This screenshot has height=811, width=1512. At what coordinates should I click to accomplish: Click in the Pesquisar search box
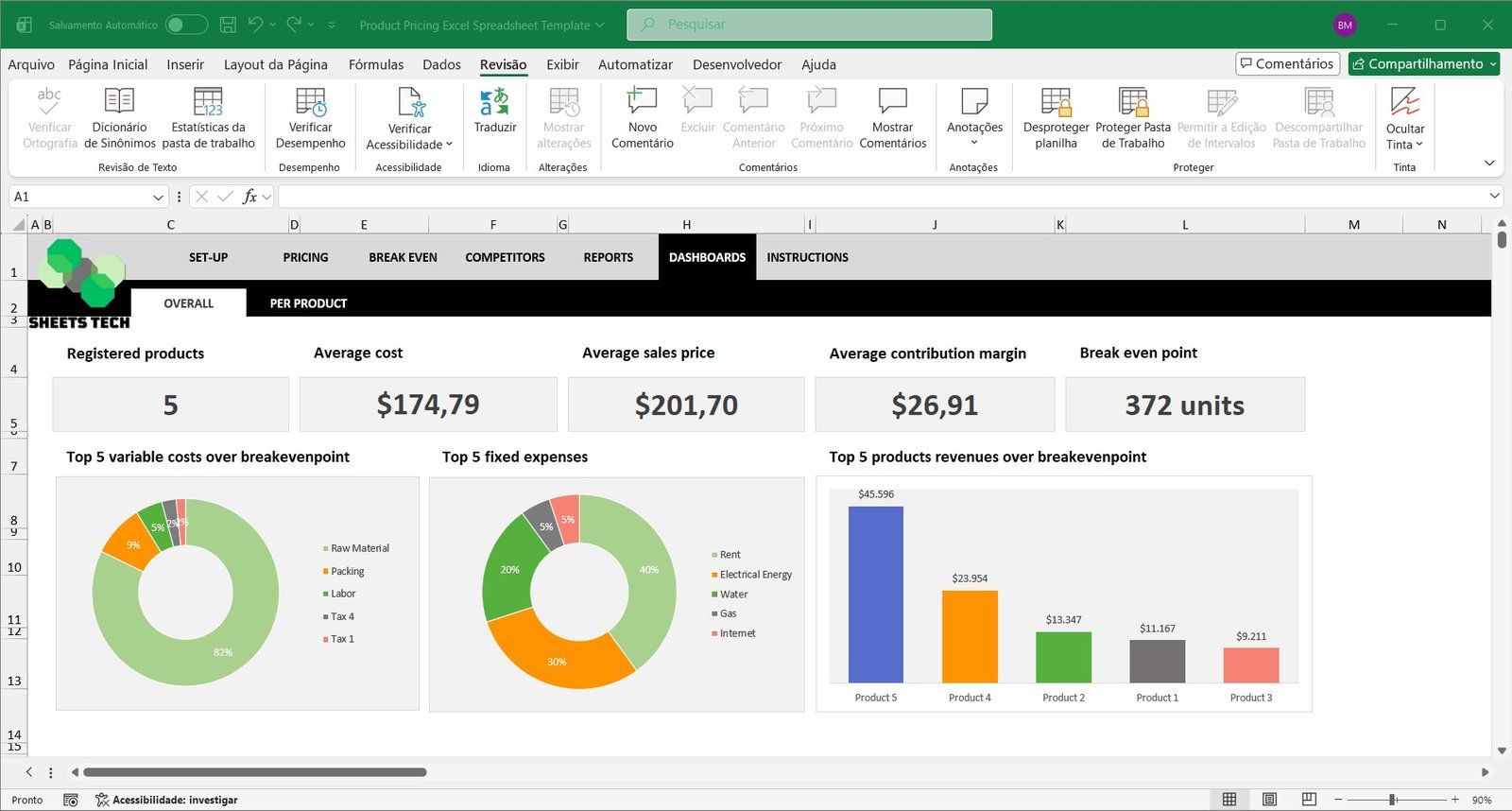(810, 25)
